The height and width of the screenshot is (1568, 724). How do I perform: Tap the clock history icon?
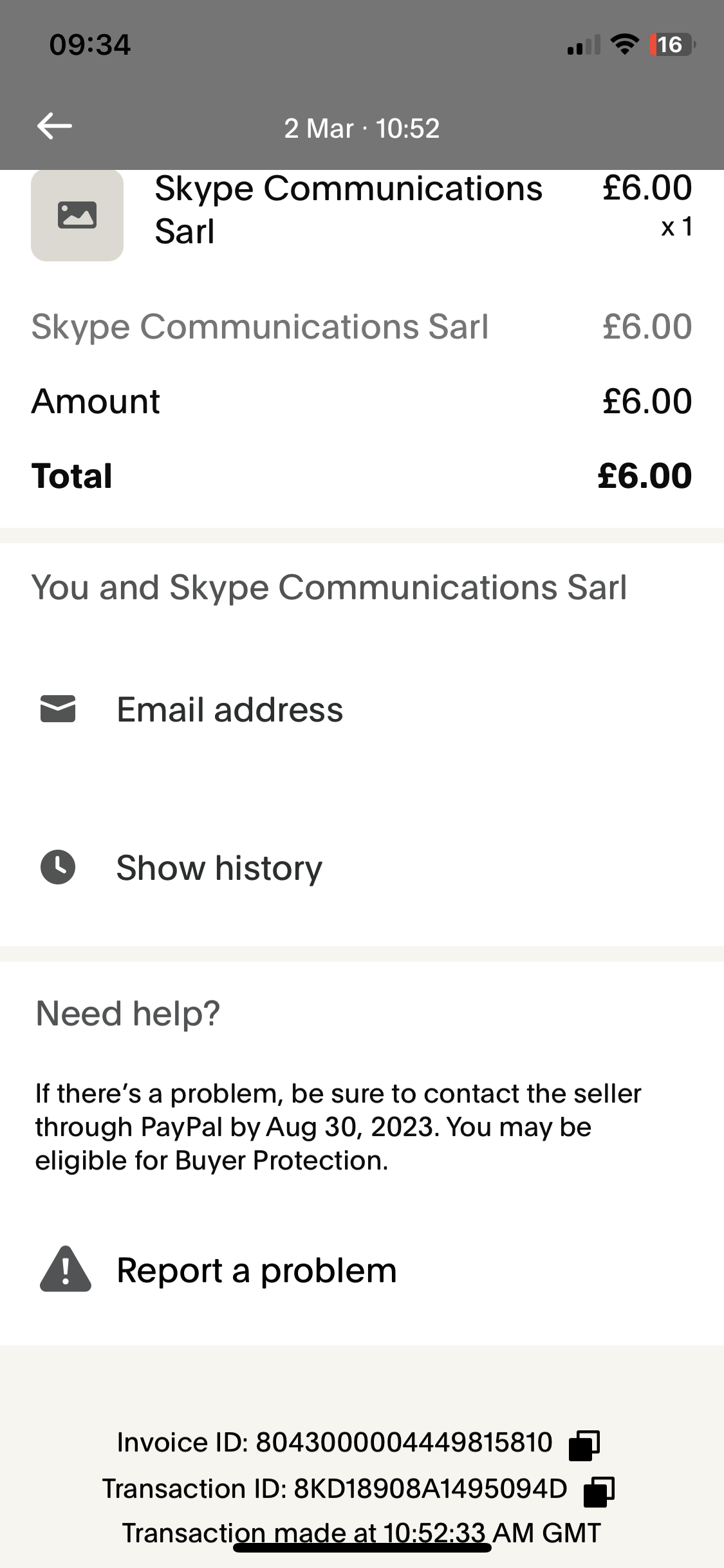pos(58,867)
